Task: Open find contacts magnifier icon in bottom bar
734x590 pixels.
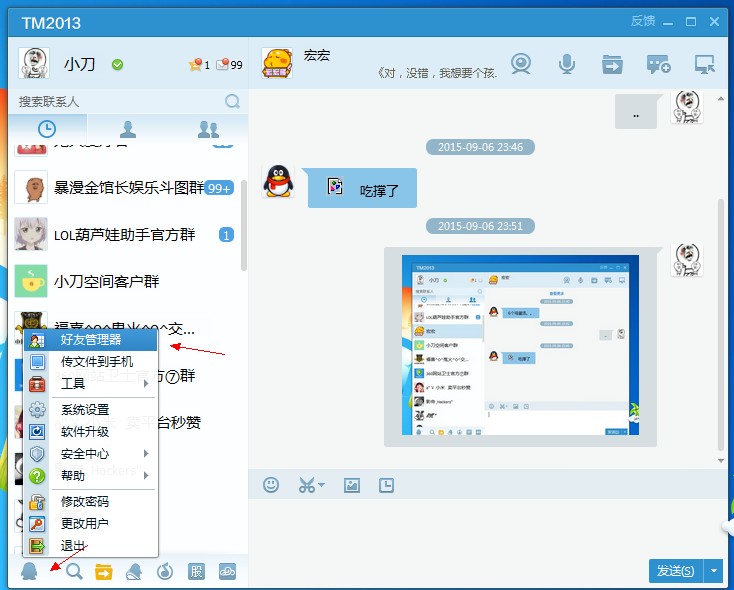Action: (x=74, y=571)
